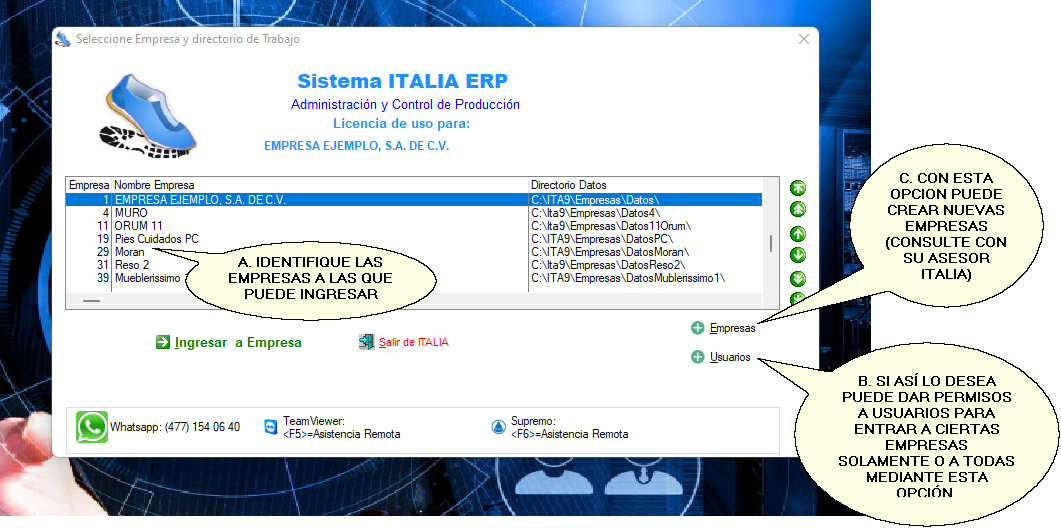Jump to first company with top arrow
This screenshot has width=1061, height=528.
(x=798, y=188)
